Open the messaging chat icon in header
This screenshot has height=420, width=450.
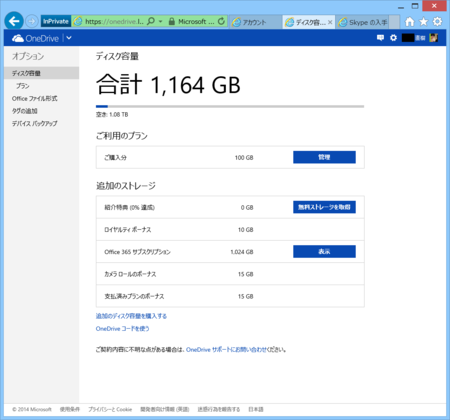pyautogui.click(x=380, y=38)
